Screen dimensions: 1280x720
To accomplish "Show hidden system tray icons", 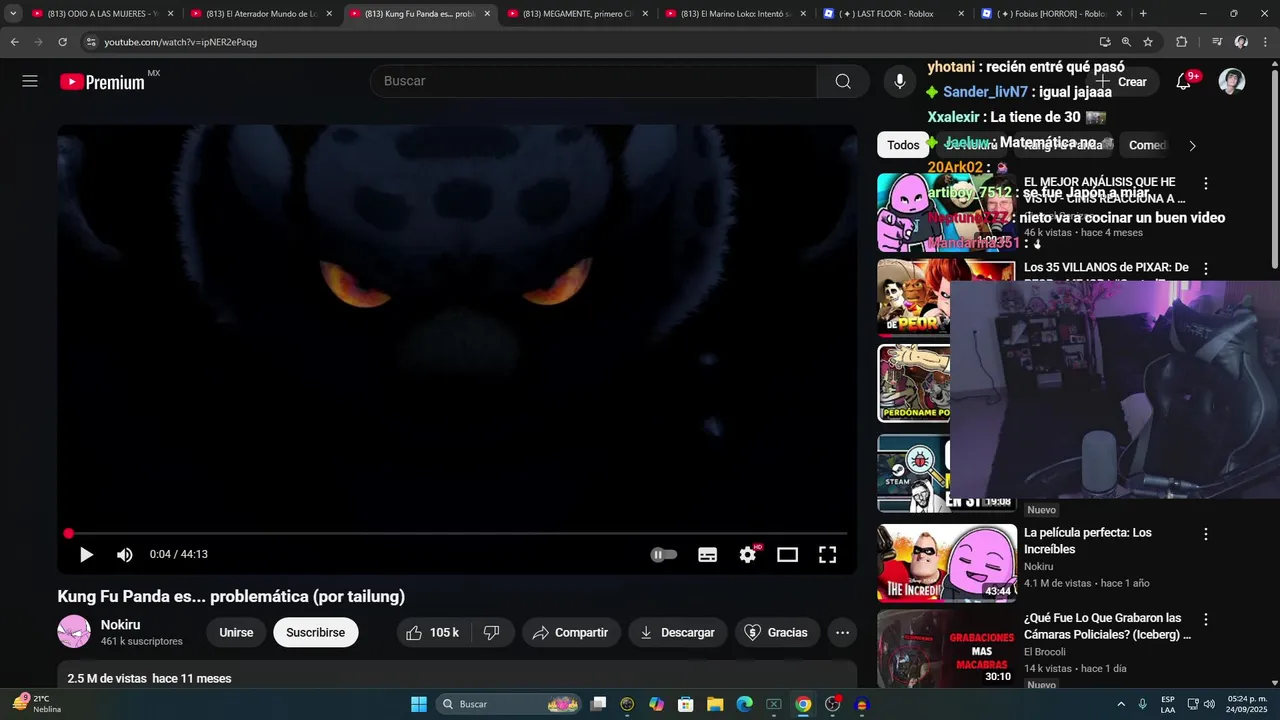I will [1120, 704].
